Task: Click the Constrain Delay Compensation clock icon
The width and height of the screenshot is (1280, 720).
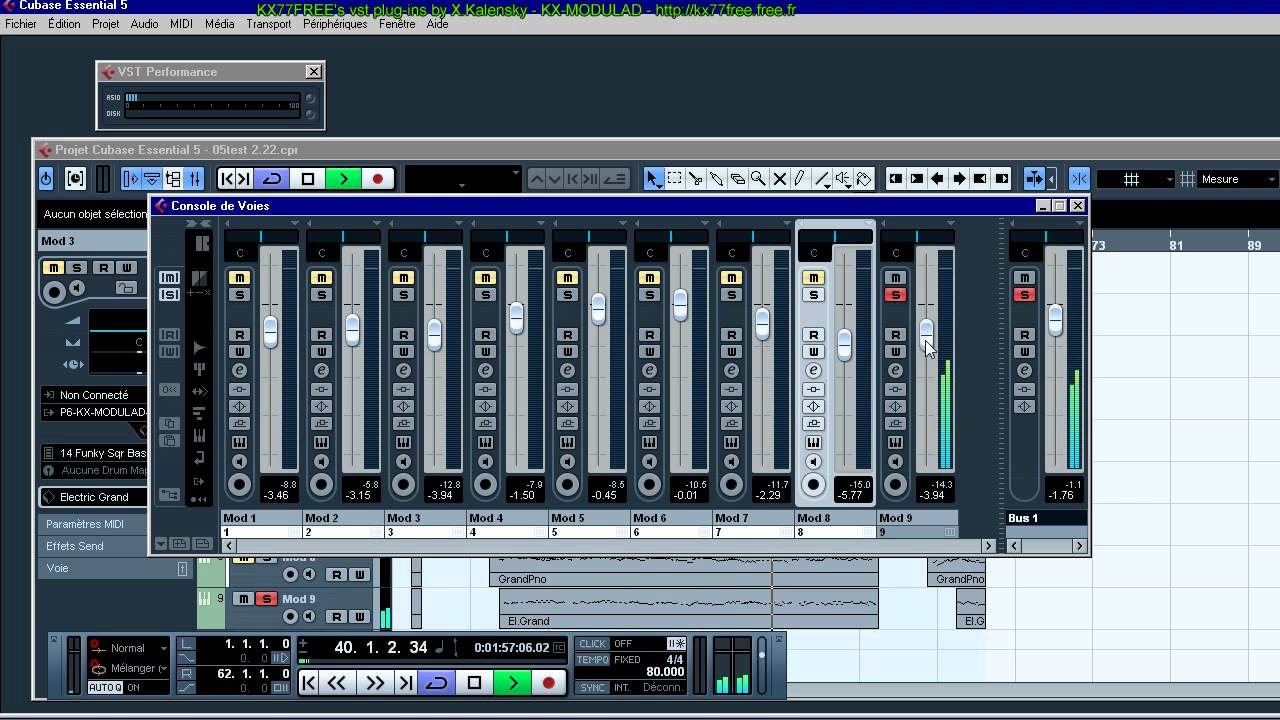Action: [x=75, y=179]
